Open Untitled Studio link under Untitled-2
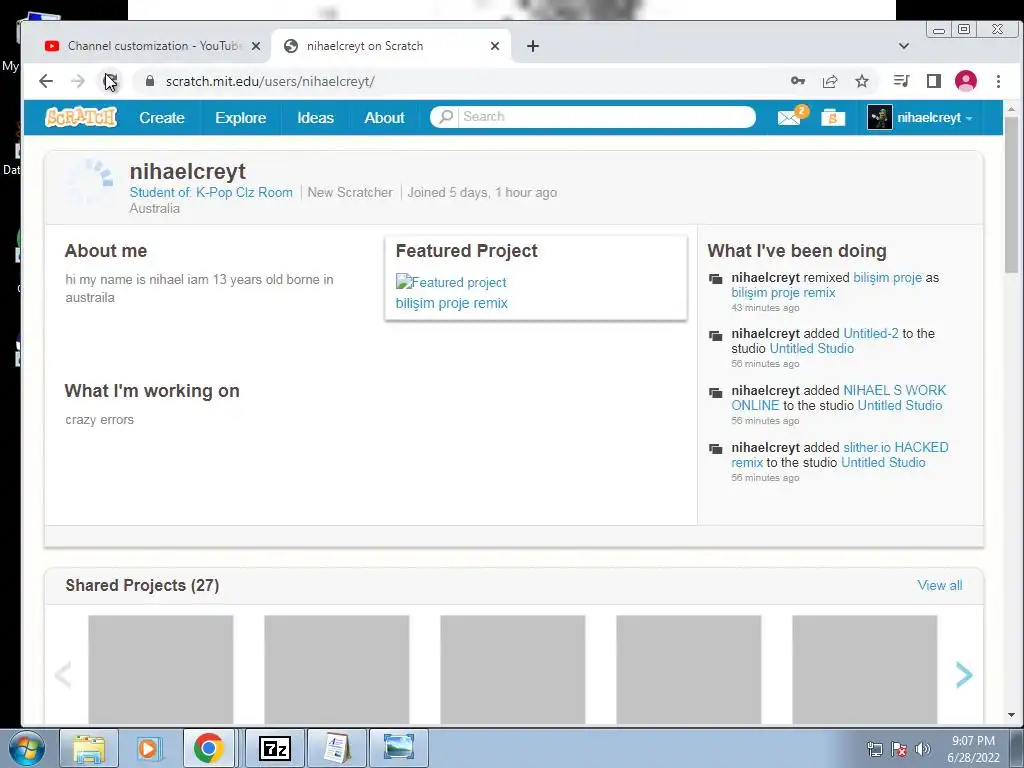The width and height of the screenshot is (1024, 768). pyautogui.click(x=812, y=349)
